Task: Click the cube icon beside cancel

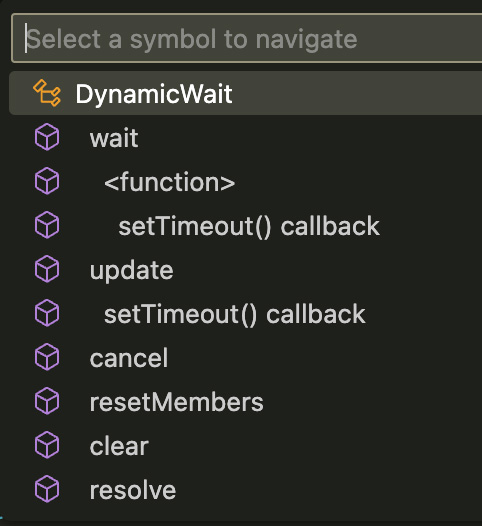Action: (x=47, y=357)
